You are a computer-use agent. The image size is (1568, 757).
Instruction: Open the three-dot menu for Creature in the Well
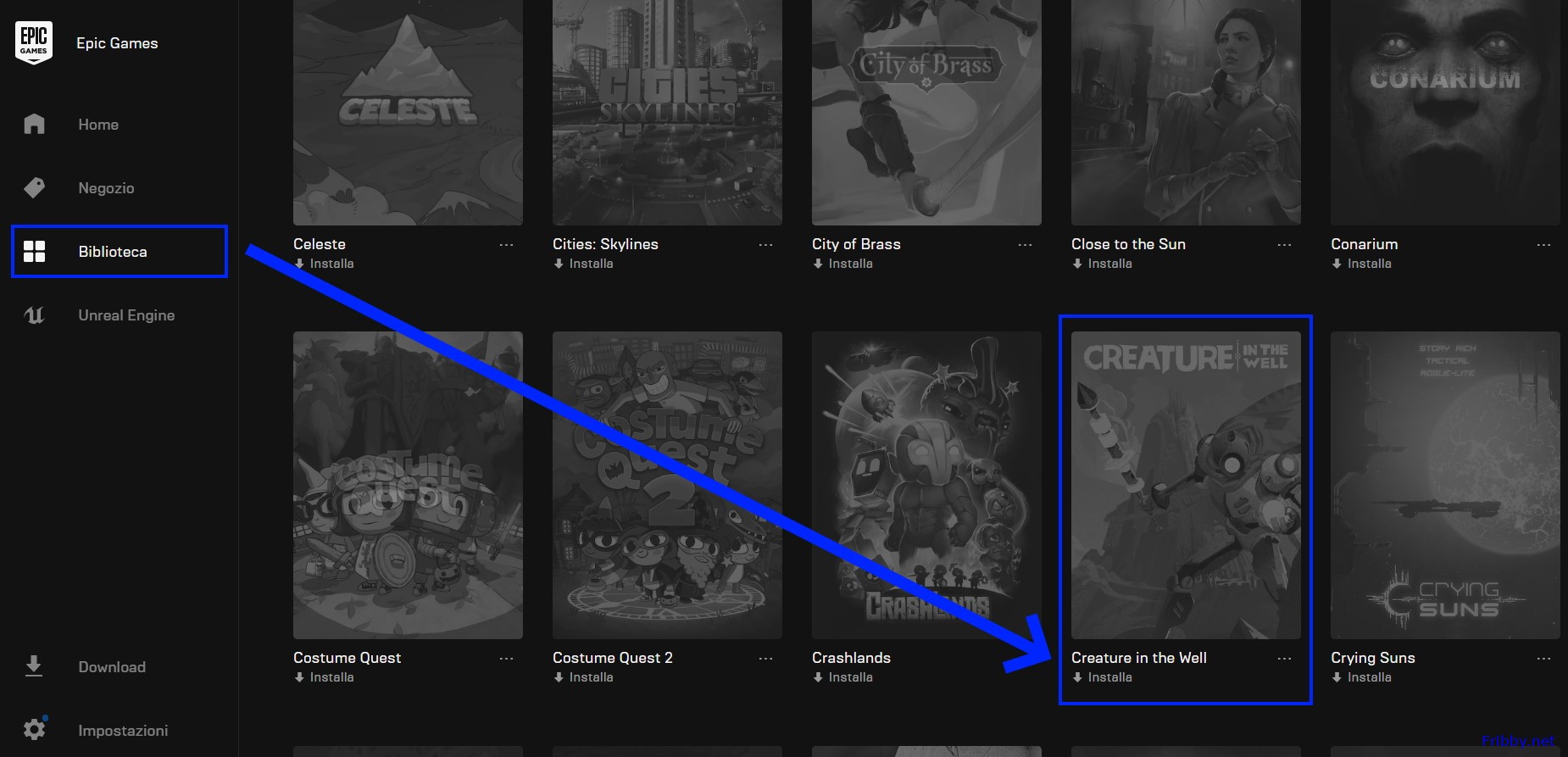click(1284, 659)
